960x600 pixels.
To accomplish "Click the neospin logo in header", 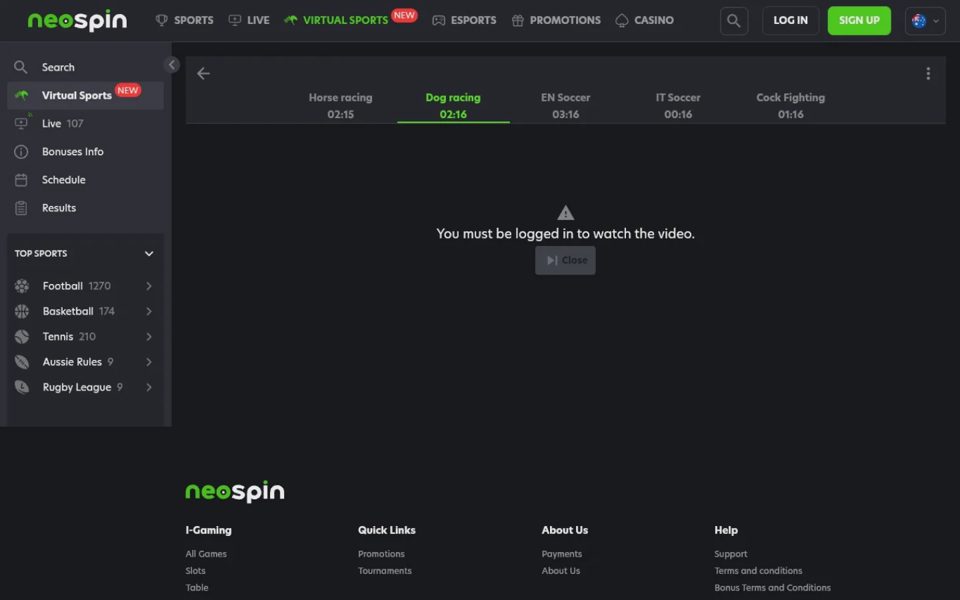I will 78,21.
